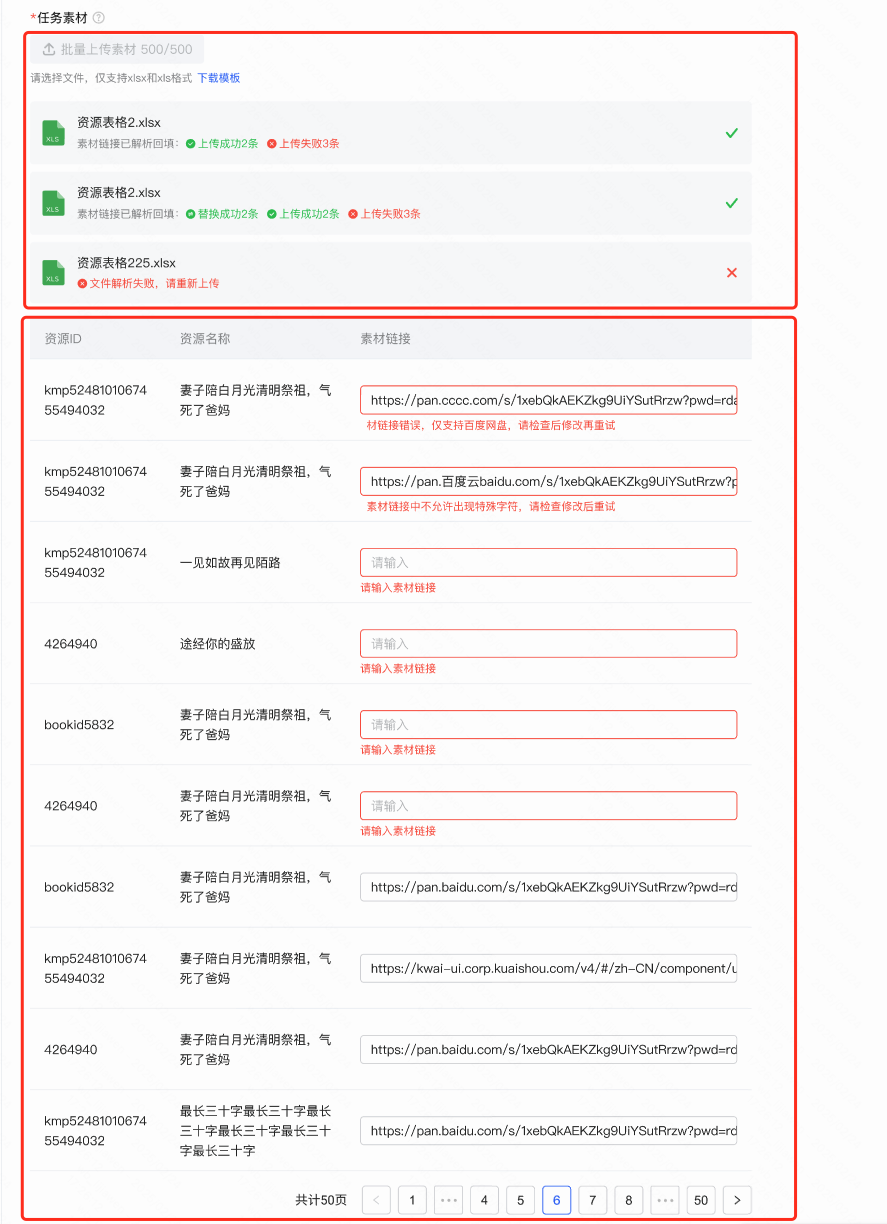
Task: Click the field containing 百度云baidu link
Action: 548,481
